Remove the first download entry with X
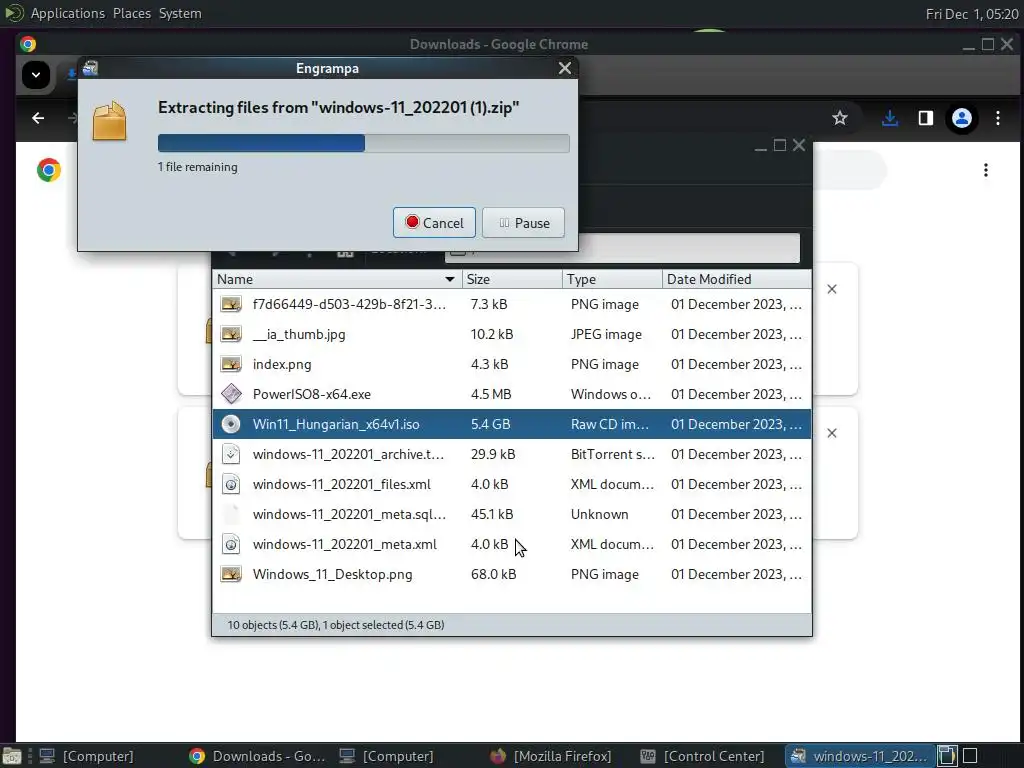This screenshot has width=1024, height=768. tap(831, 289)
